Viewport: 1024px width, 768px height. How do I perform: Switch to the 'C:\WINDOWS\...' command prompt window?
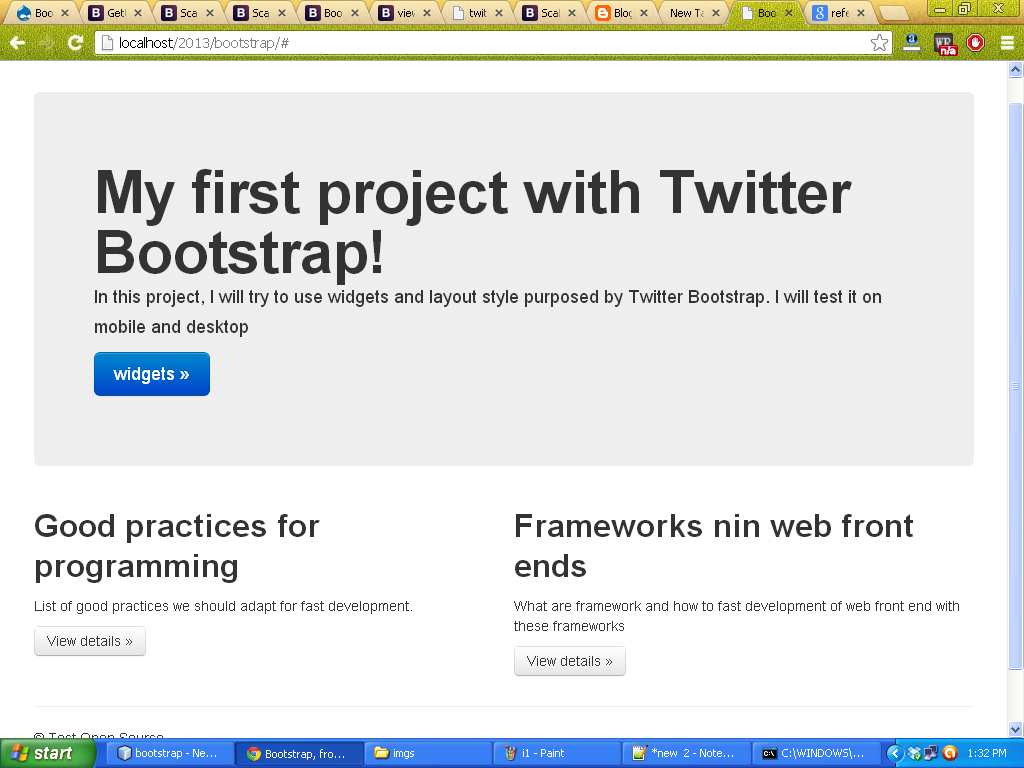coord(815,754)
